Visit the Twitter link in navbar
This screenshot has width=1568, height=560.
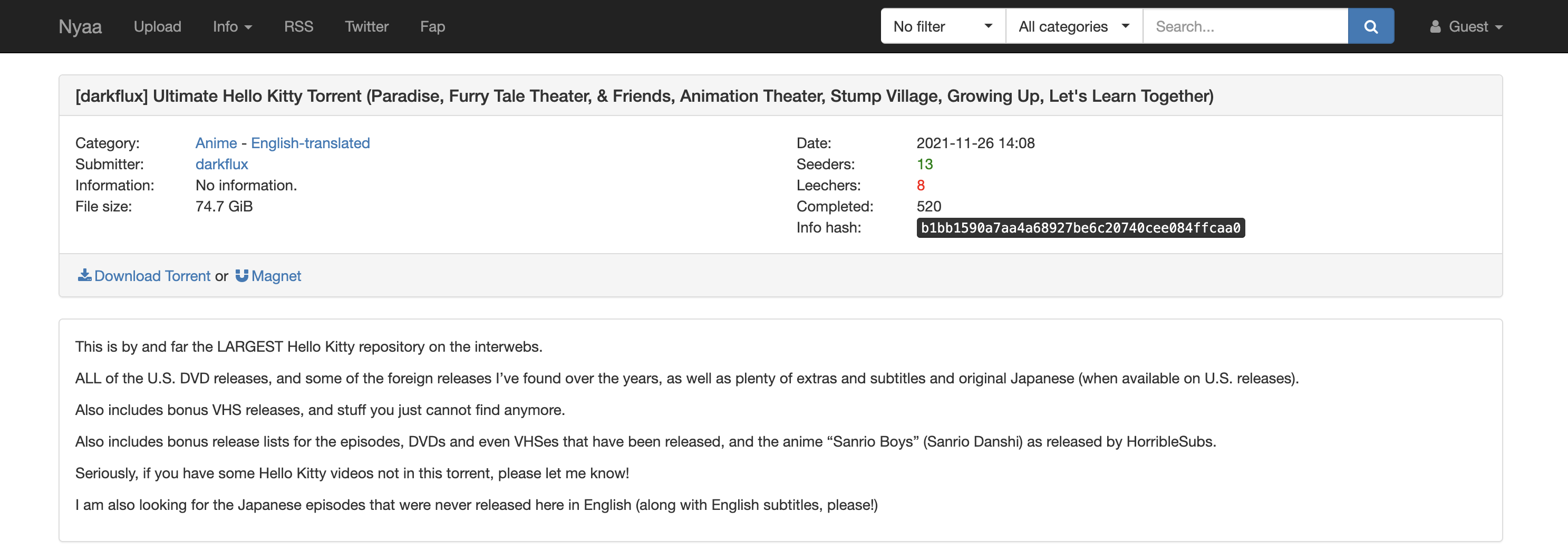(x=366, y=26)
